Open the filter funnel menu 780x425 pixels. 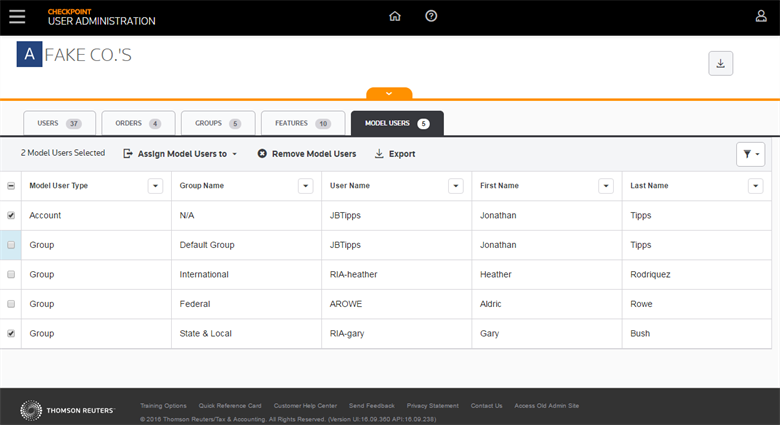[x=750, y=154]
